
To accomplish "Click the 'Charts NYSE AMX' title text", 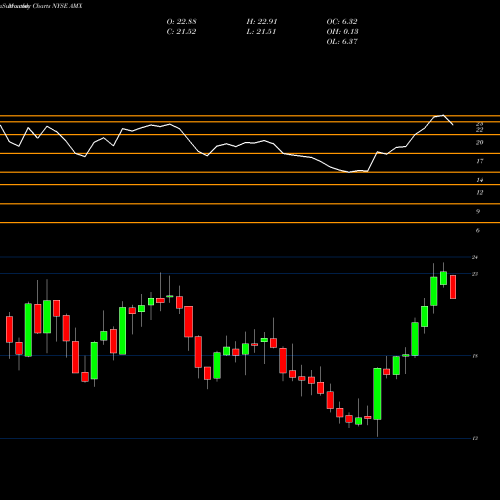I will [57, 6].
